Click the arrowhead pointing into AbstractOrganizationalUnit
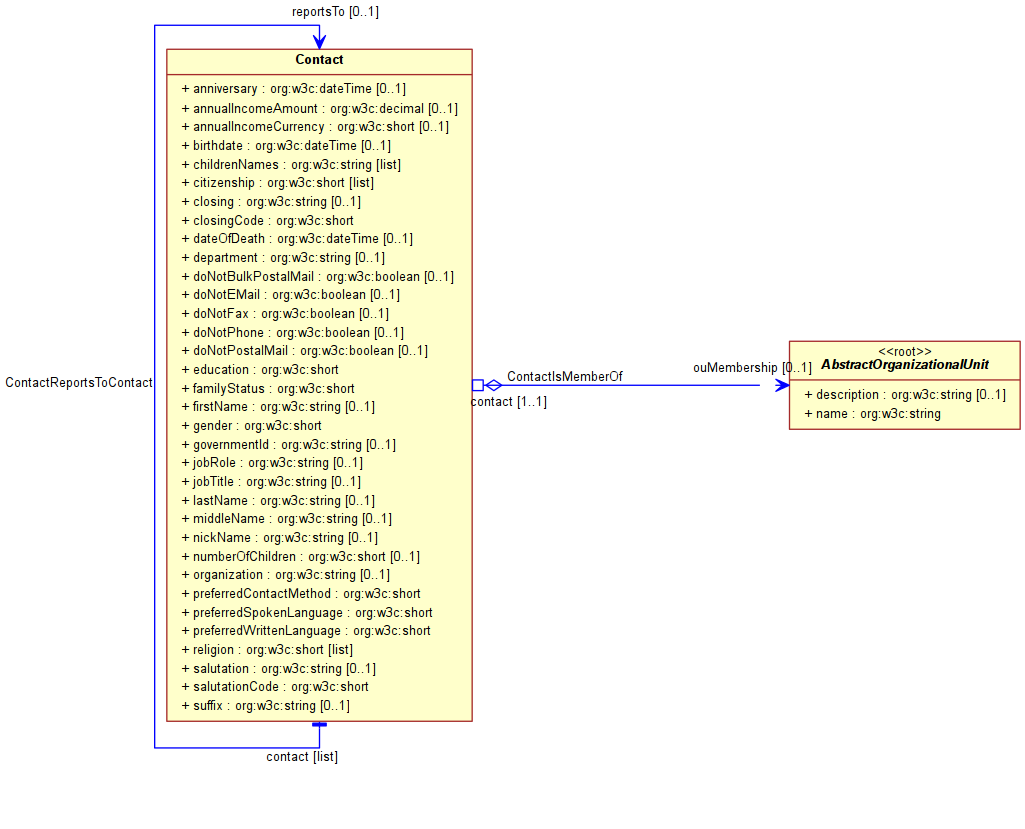 [782, 386]
